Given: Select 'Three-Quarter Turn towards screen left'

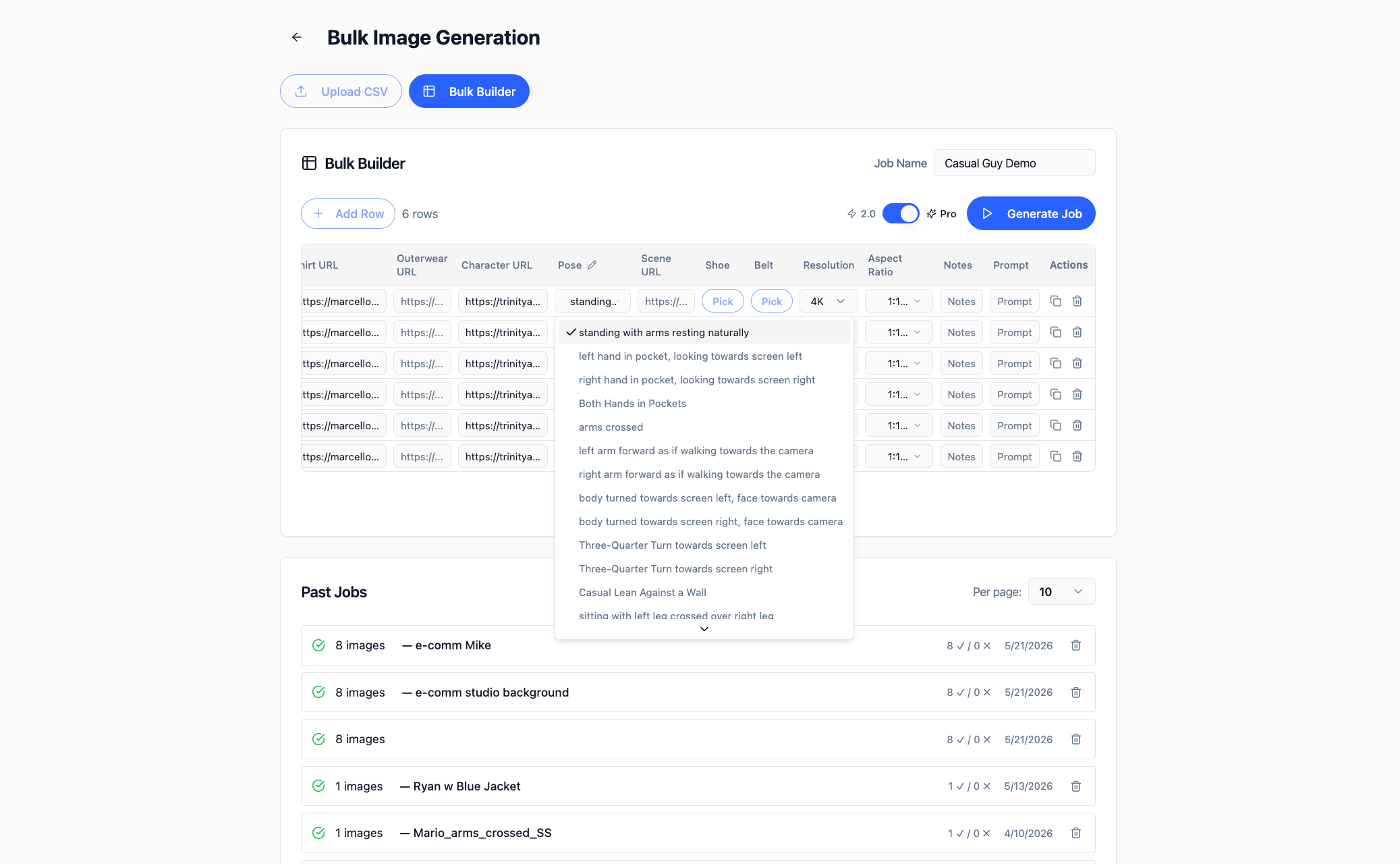Looking at the screenshot, I should (704, 545).
